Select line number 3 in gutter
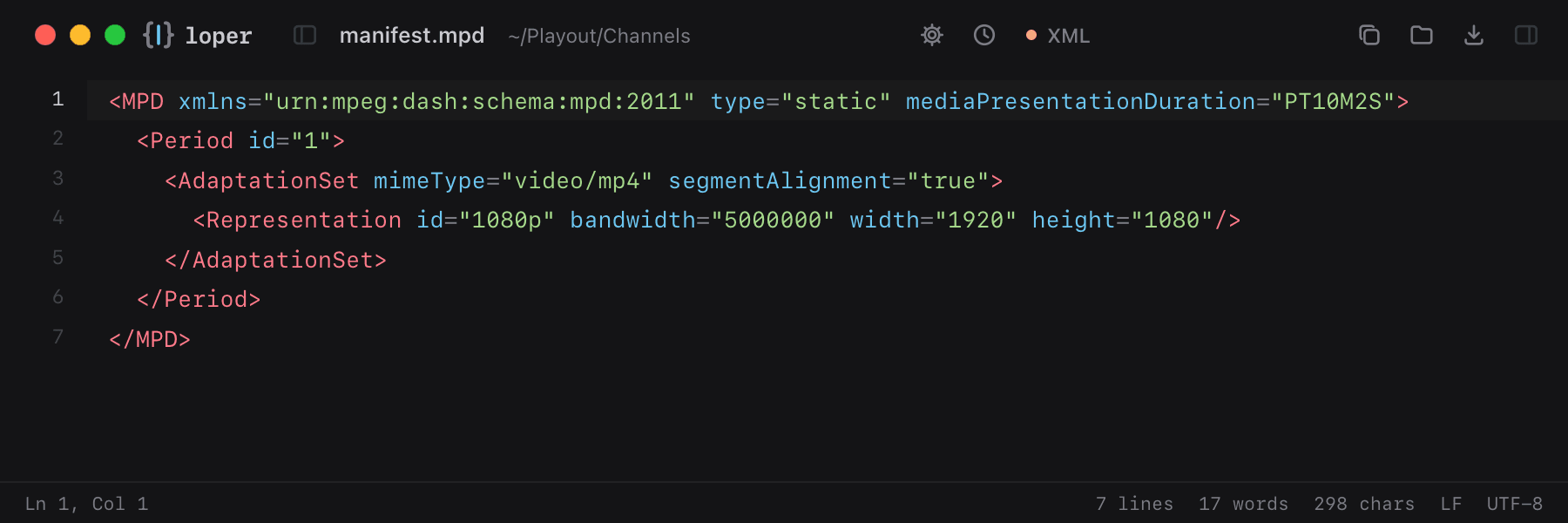1568x523 pixels. click(57, 179)
